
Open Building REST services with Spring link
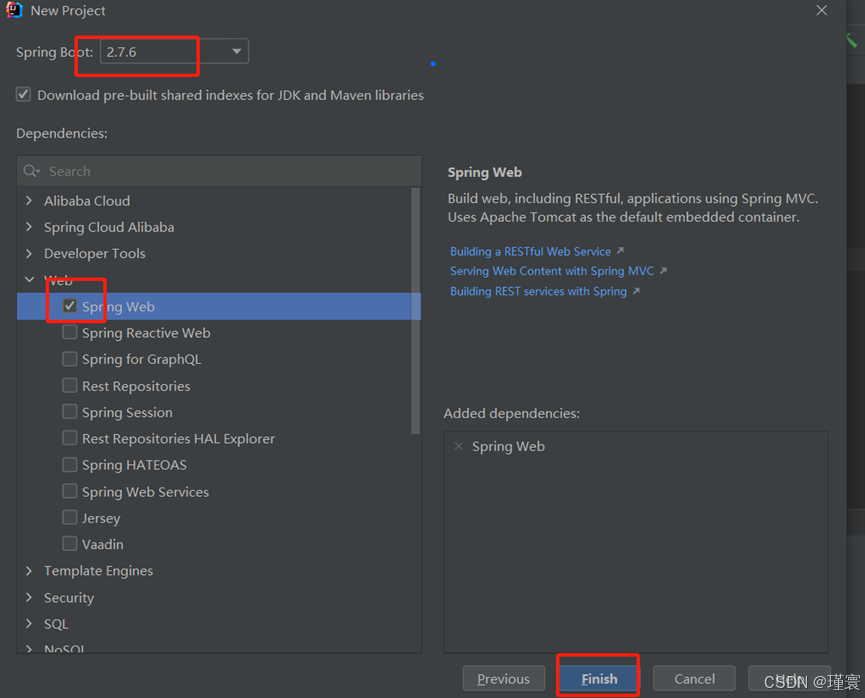[538, 291]
